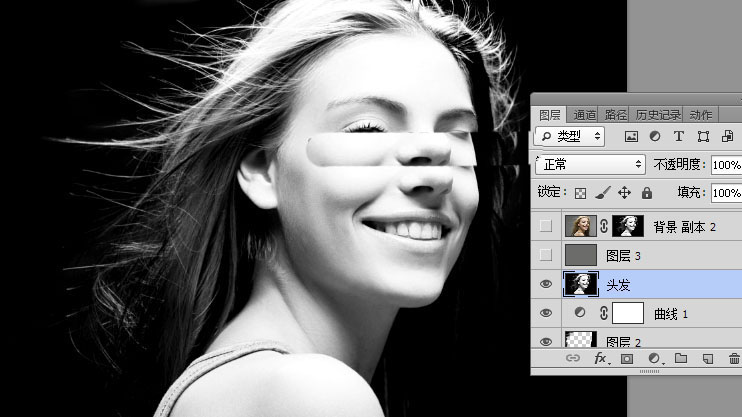Delete layer with trash icon
Image resolution: width=742 pixels, height=417 pixels.
[x=734, y=358]
